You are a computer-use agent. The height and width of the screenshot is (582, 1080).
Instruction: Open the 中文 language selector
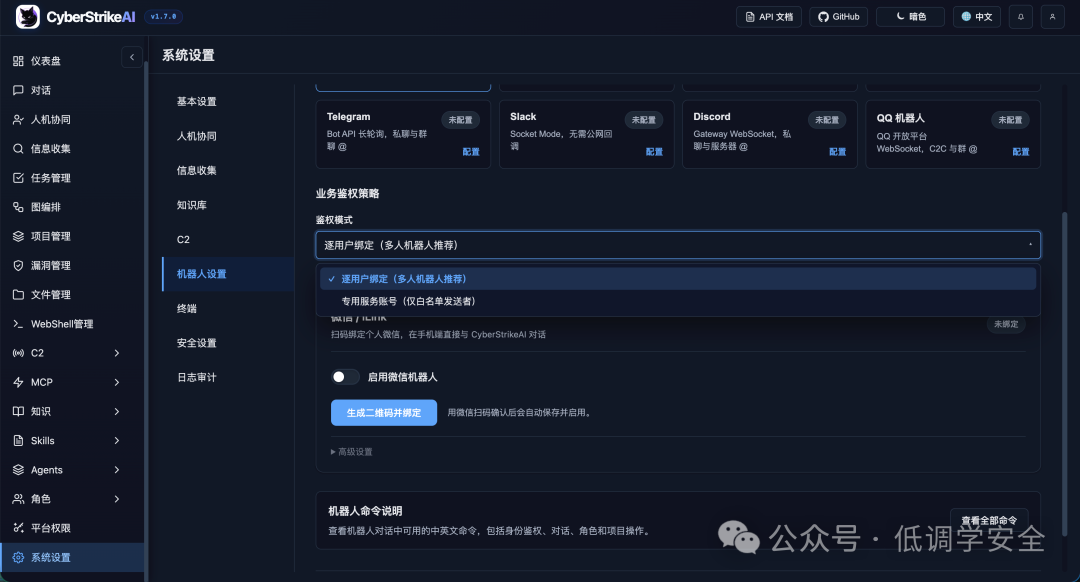coord(977,17)
